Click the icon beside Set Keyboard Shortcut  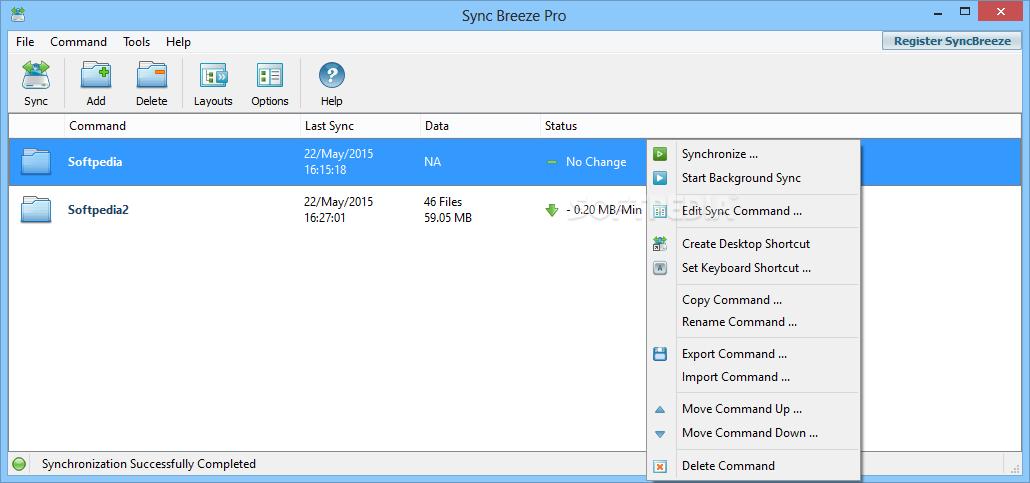660,268
